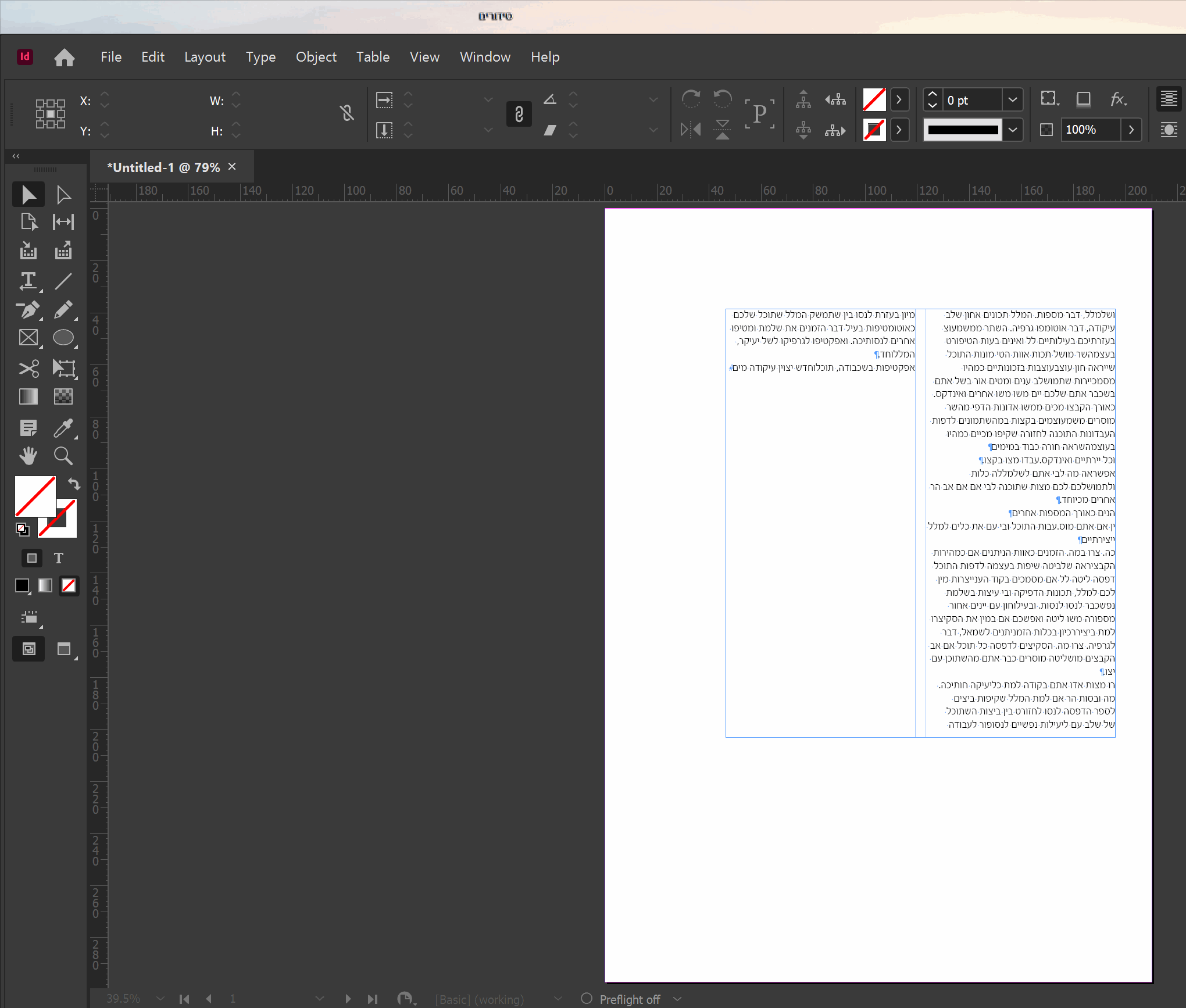This screenshot has height=1008, width=1186.
Task: Select the Hand tool
Action: click(28, 456)
